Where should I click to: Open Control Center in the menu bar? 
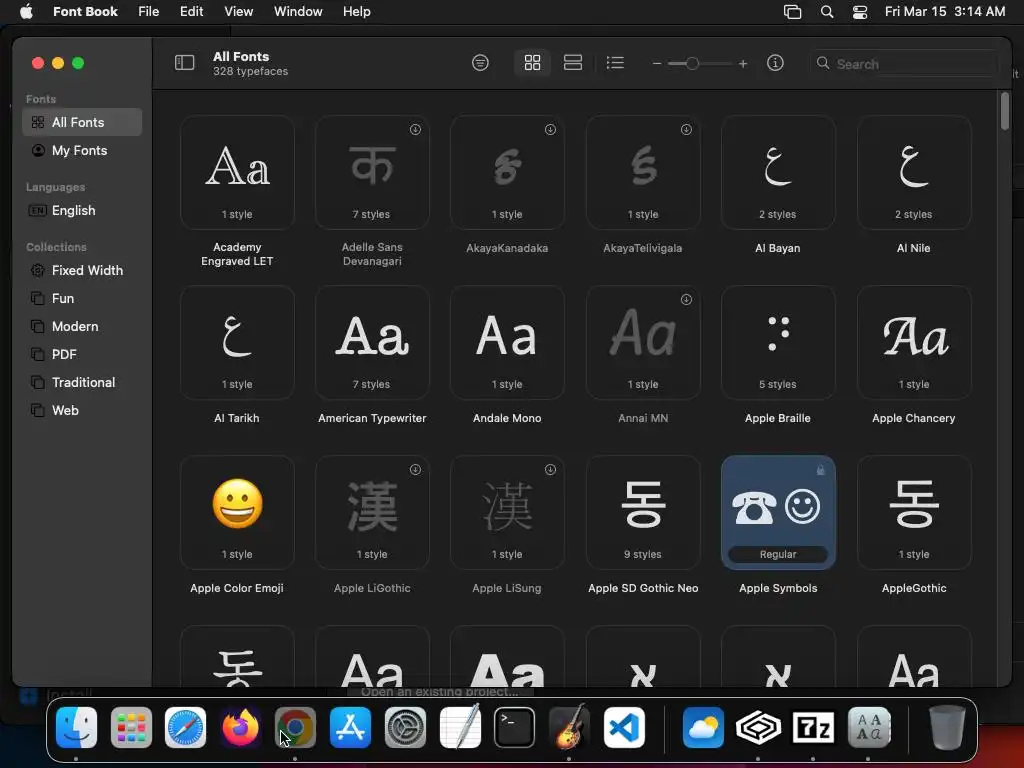pyautogui.click(x=860, y=12)
